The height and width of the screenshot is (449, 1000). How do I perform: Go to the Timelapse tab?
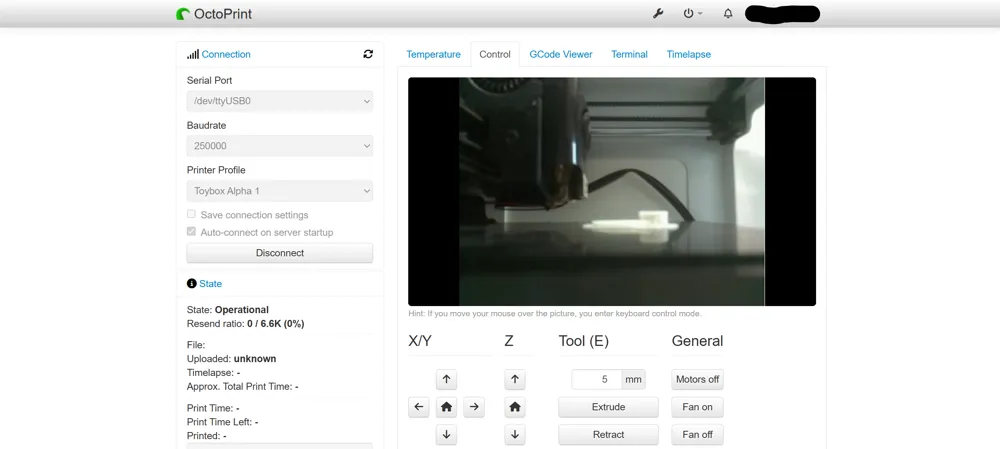coord(689,54)
